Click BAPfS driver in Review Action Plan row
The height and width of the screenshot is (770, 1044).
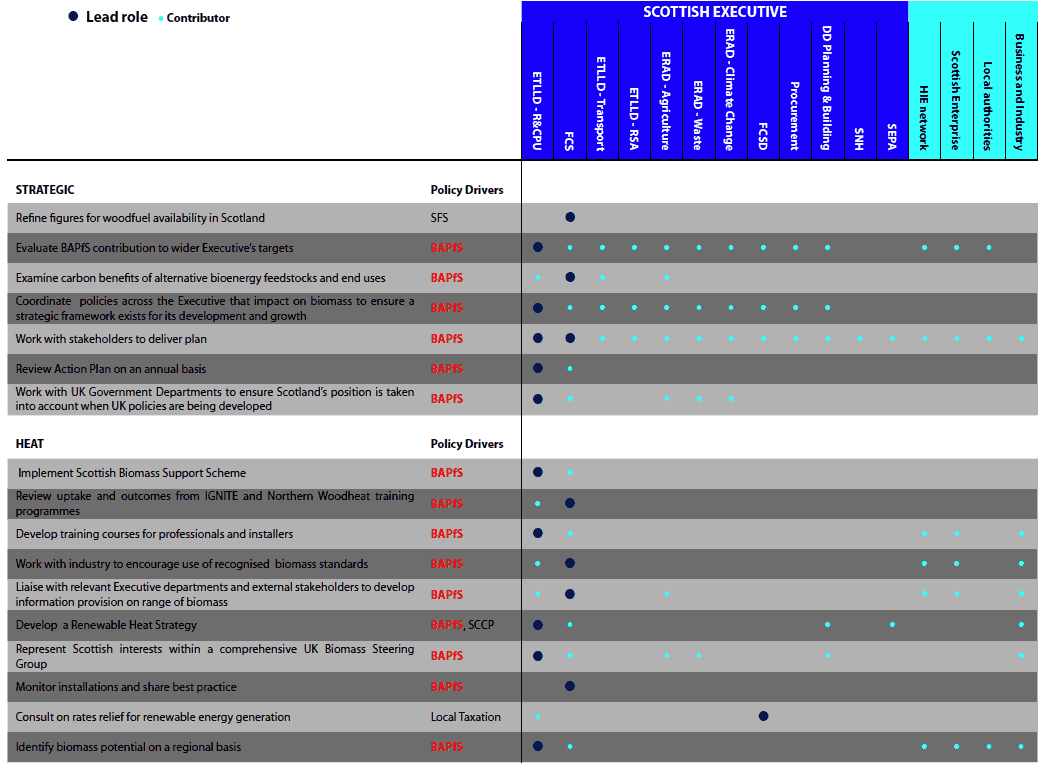447,369
